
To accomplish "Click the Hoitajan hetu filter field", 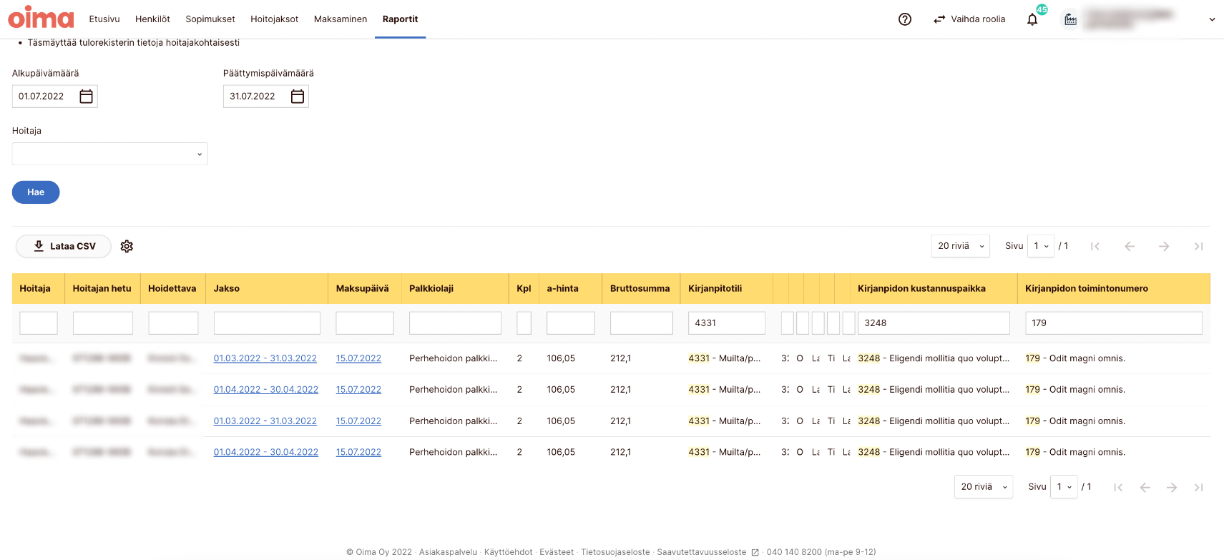I will 103,323.
